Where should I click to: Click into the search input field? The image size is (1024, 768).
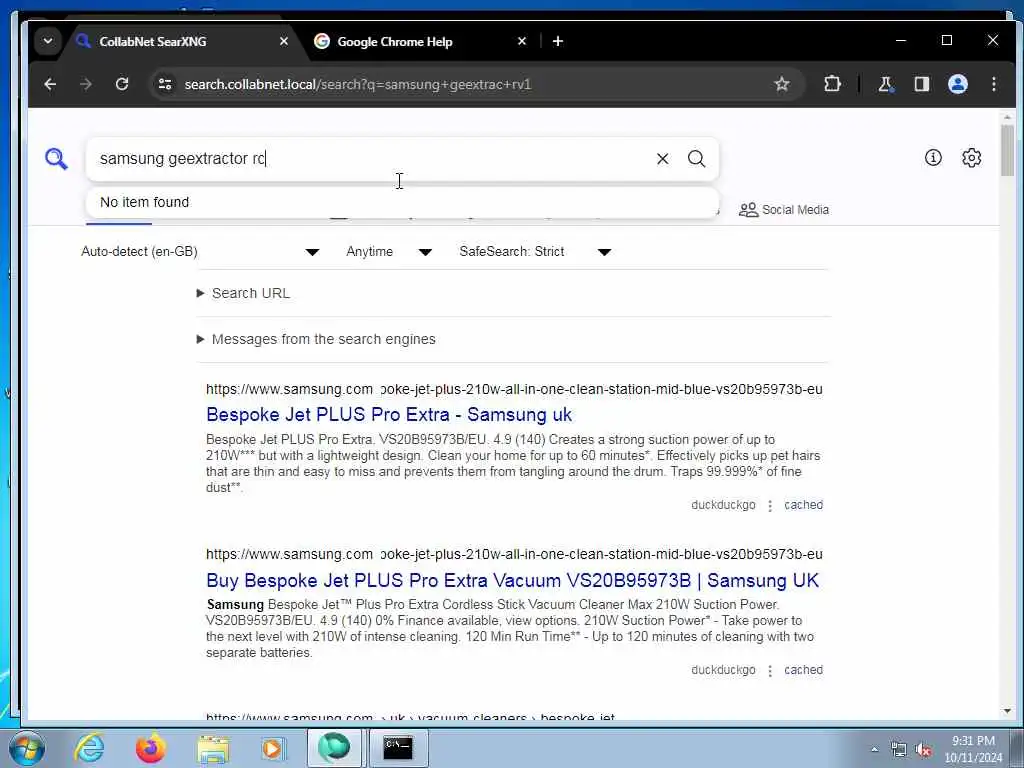(x=372, y=159)
